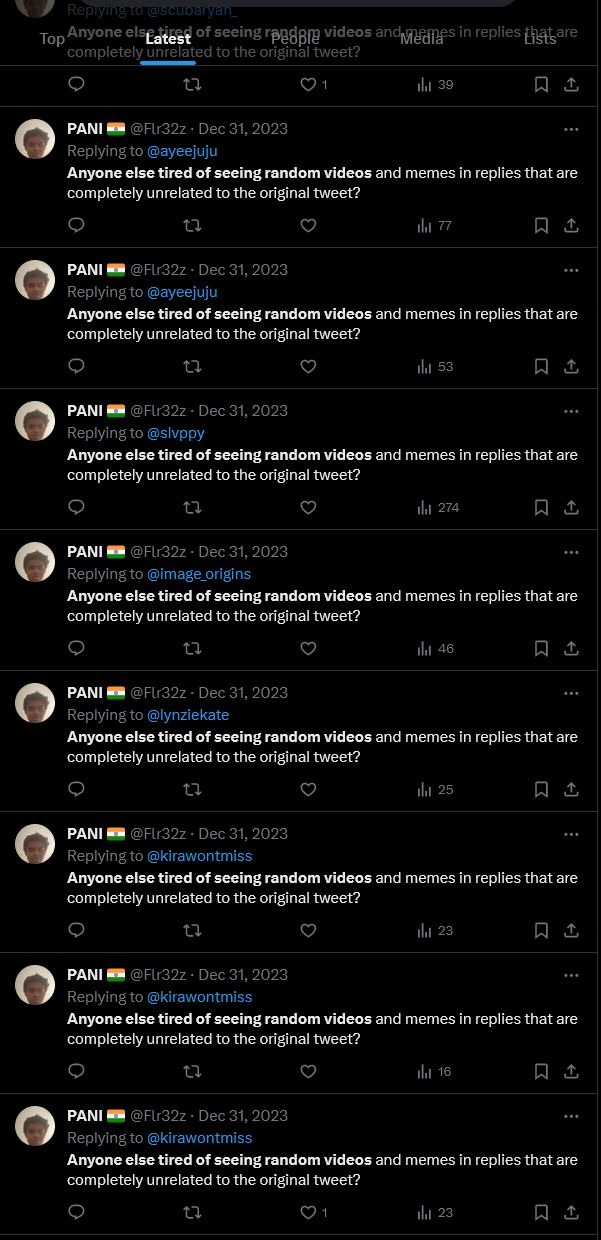This screenshot has height=1240, width=601.
Task: Switch to the People tab
Action: click(295, 39)
